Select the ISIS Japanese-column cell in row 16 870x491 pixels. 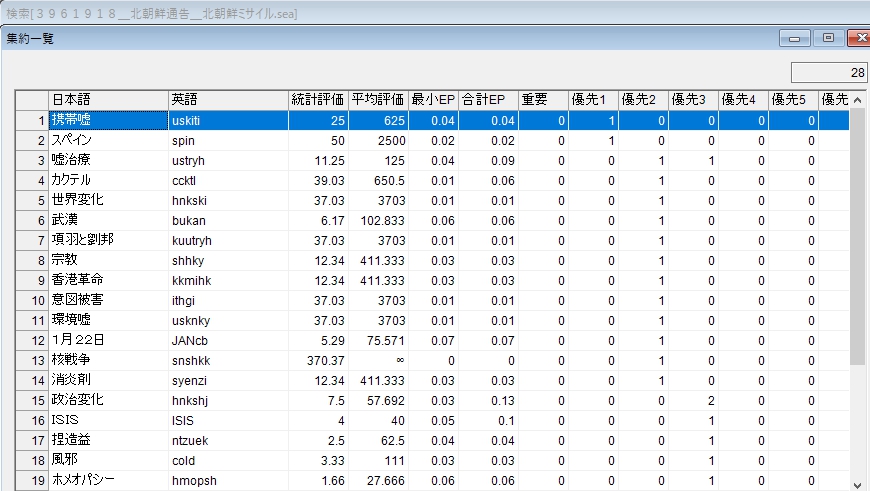point(108,420)
